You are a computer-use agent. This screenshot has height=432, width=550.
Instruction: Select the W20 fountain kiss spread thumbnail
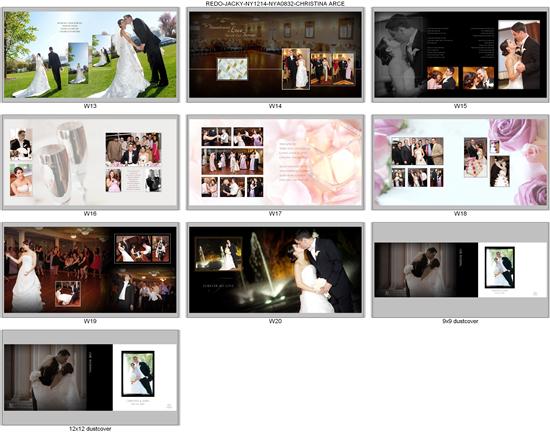click(275, 270)
